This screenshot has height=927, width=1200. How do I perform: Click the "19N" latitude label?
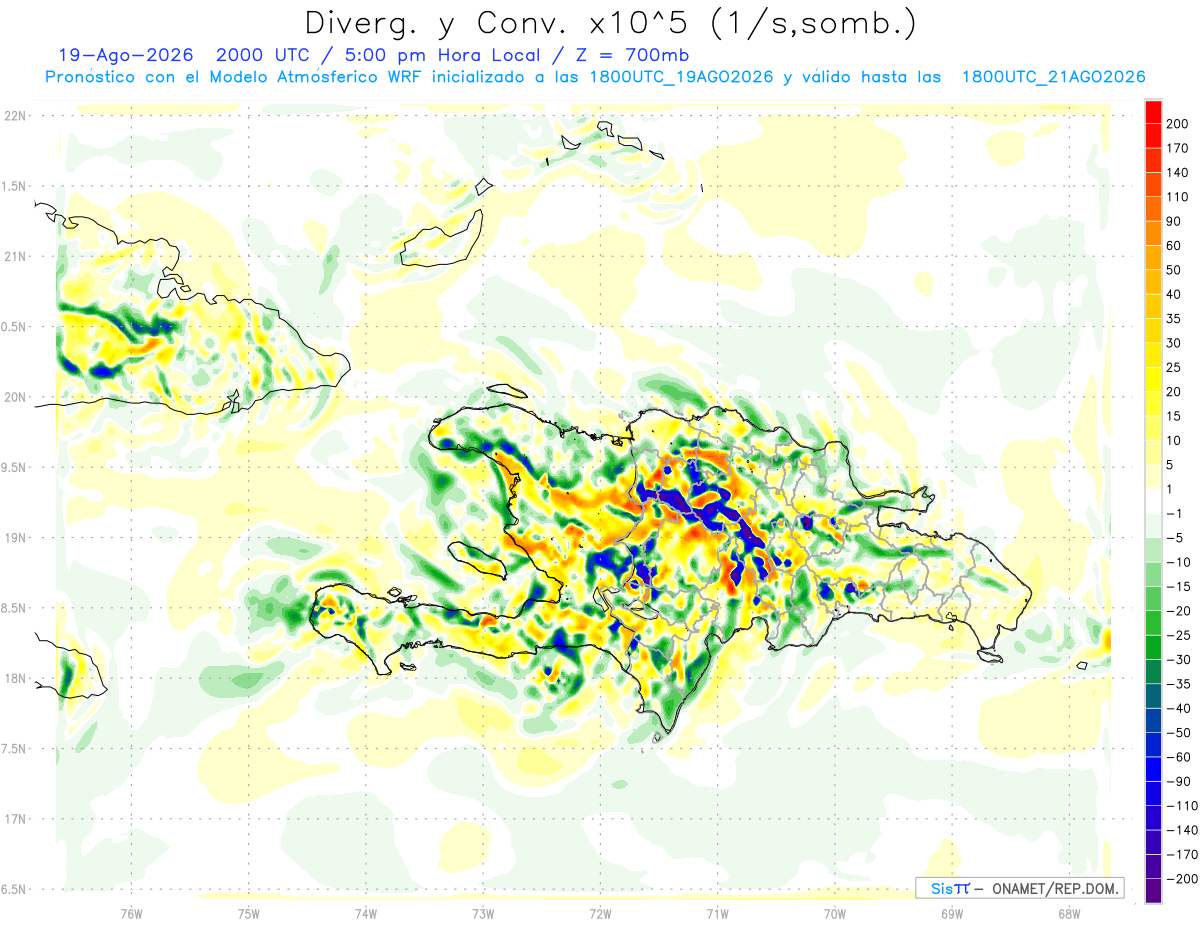pyautogui.click(x=14, y=538)
